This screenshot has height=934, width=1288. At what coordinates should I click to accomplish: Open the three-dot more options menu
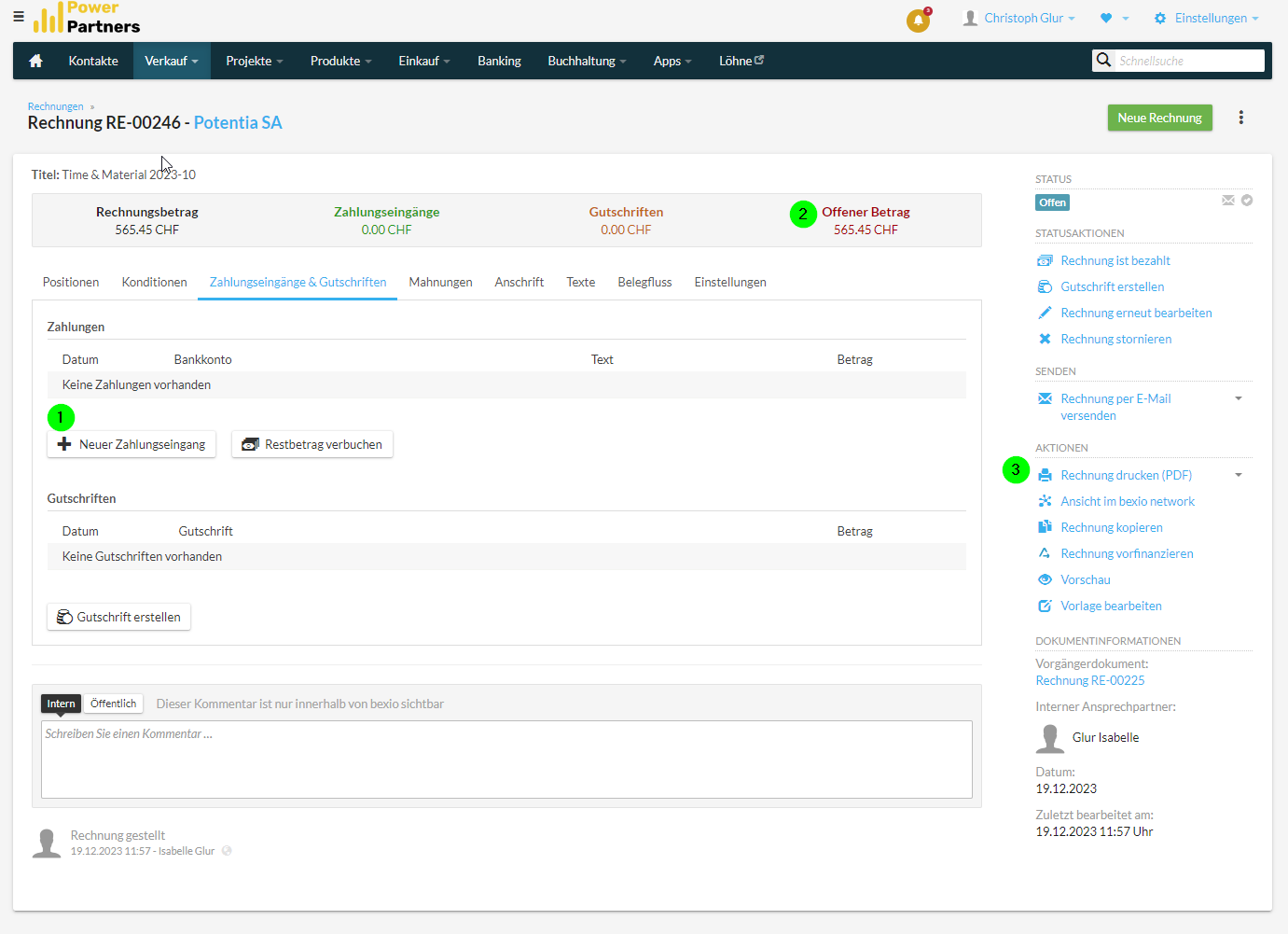click(1240, 118)
